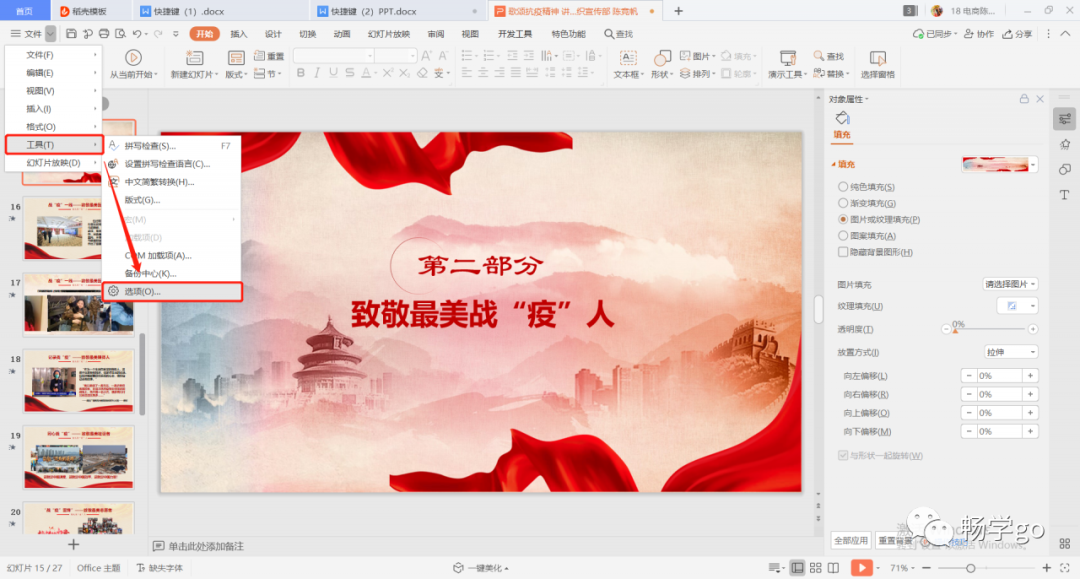Click the transparency (透明度) slider
Viewport: 1080px width, 579px height.
tap(991, 329)
